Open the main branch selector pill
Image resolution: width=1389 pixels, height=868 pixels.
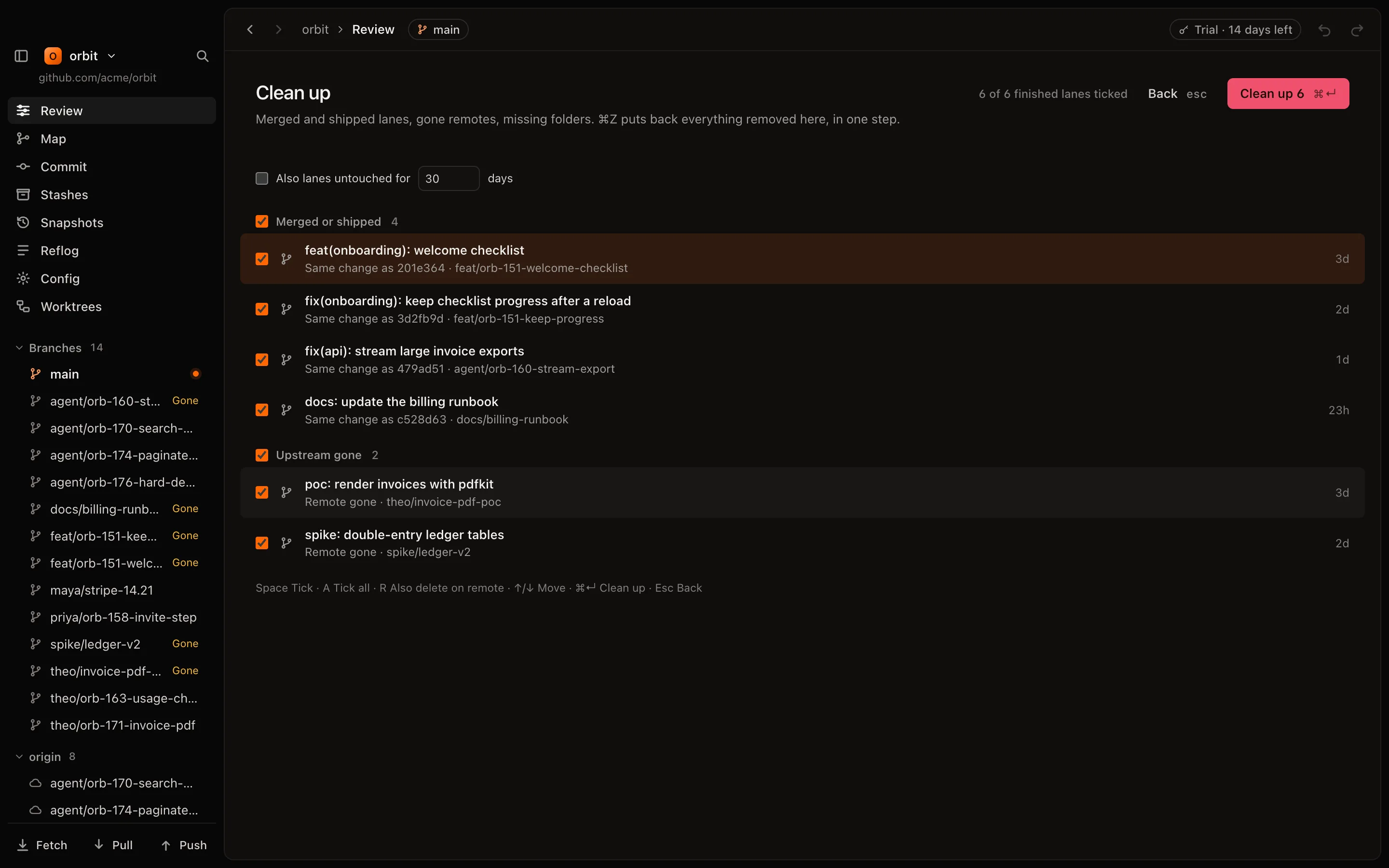[438, 29]
